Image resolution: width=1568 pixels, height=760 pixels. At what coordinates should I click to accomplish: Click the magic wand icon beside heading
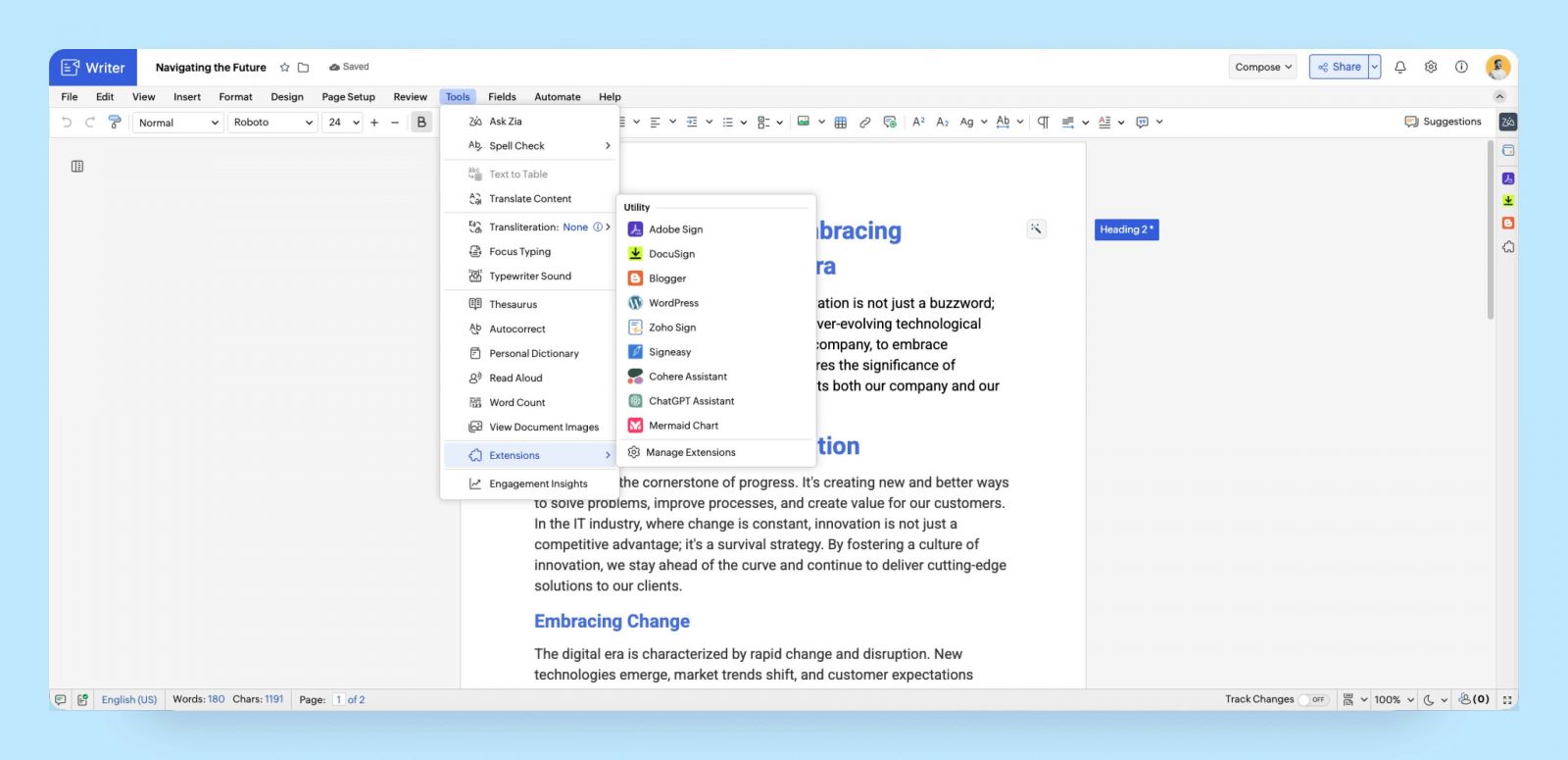click(1036, 229)
